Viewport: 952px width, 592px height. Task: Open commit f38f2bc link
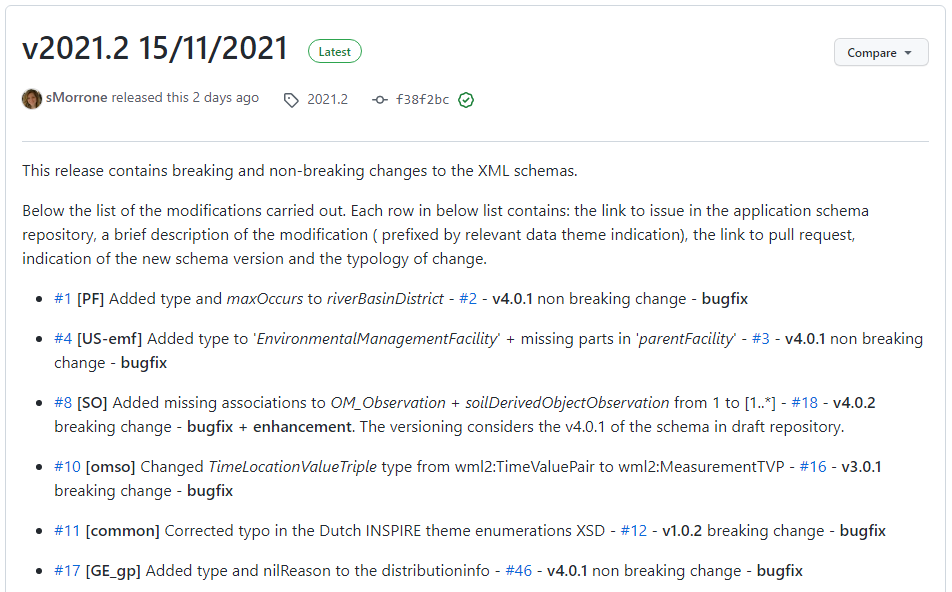(423, 99)
